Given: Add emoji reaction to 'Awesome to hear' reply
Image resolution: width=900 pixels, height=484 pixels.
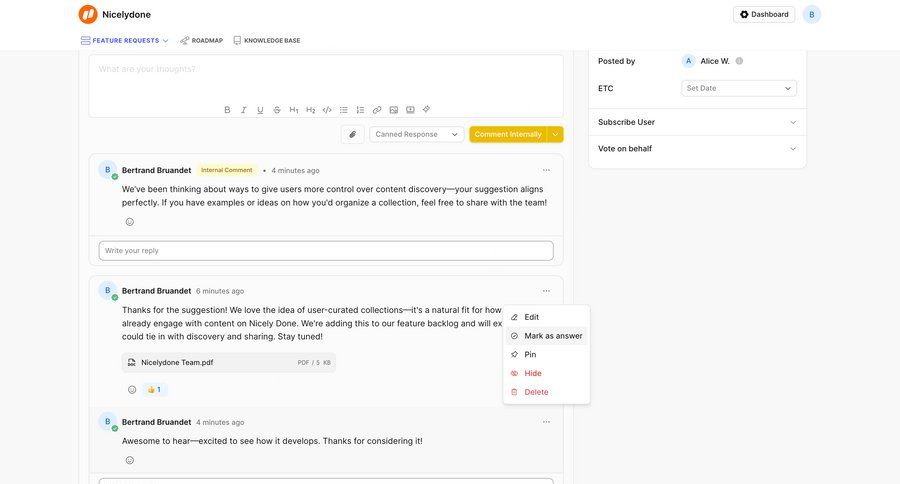Looking at the screenshot, I should pyautogui.click(x=130, y=460).
